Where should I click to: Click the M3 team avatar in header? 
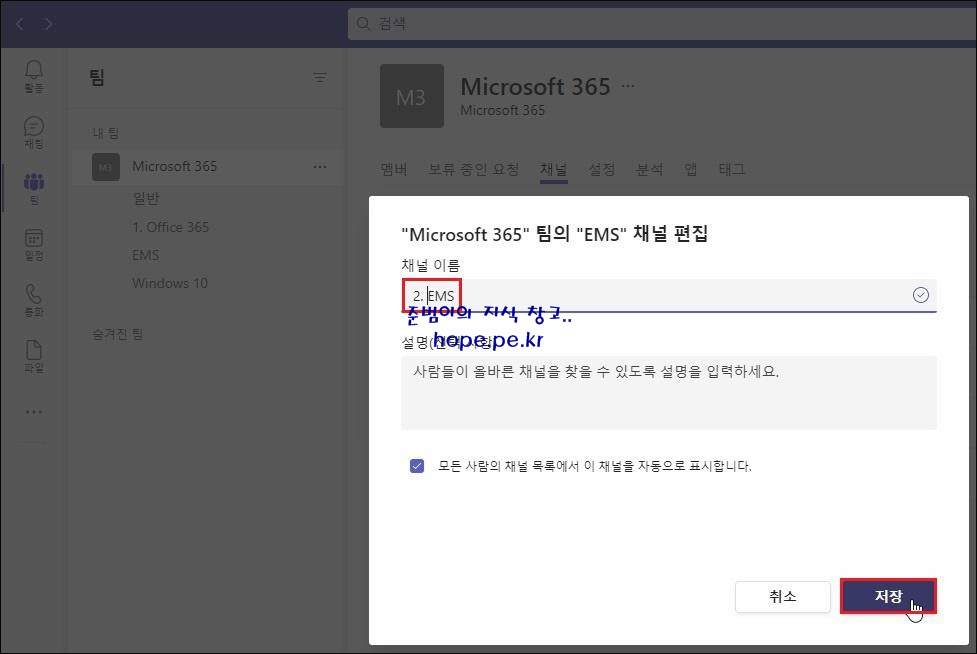pos(412,96)
